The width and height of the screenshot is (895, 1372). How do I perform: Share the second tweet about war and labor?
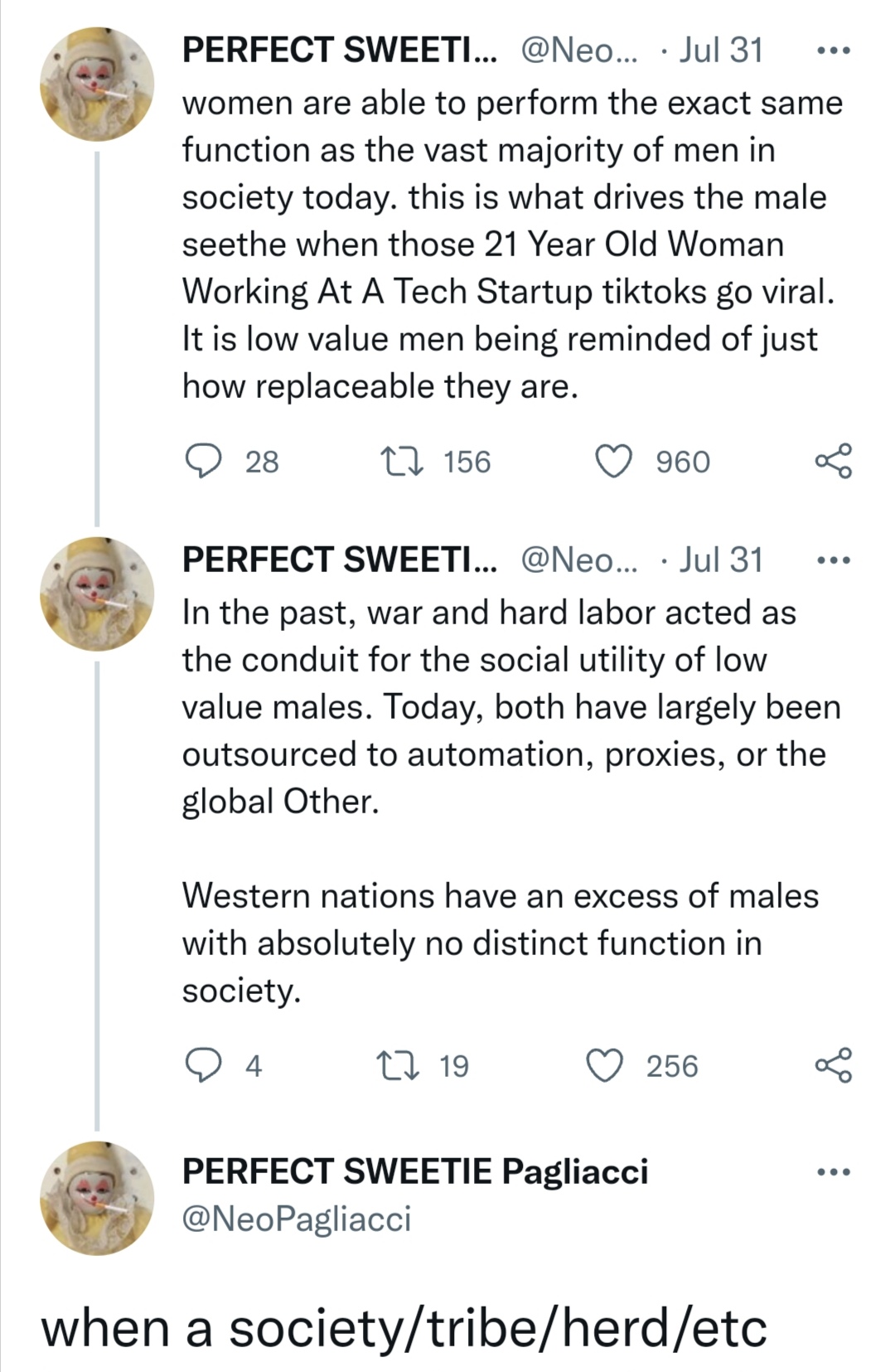pos(833,1065)
